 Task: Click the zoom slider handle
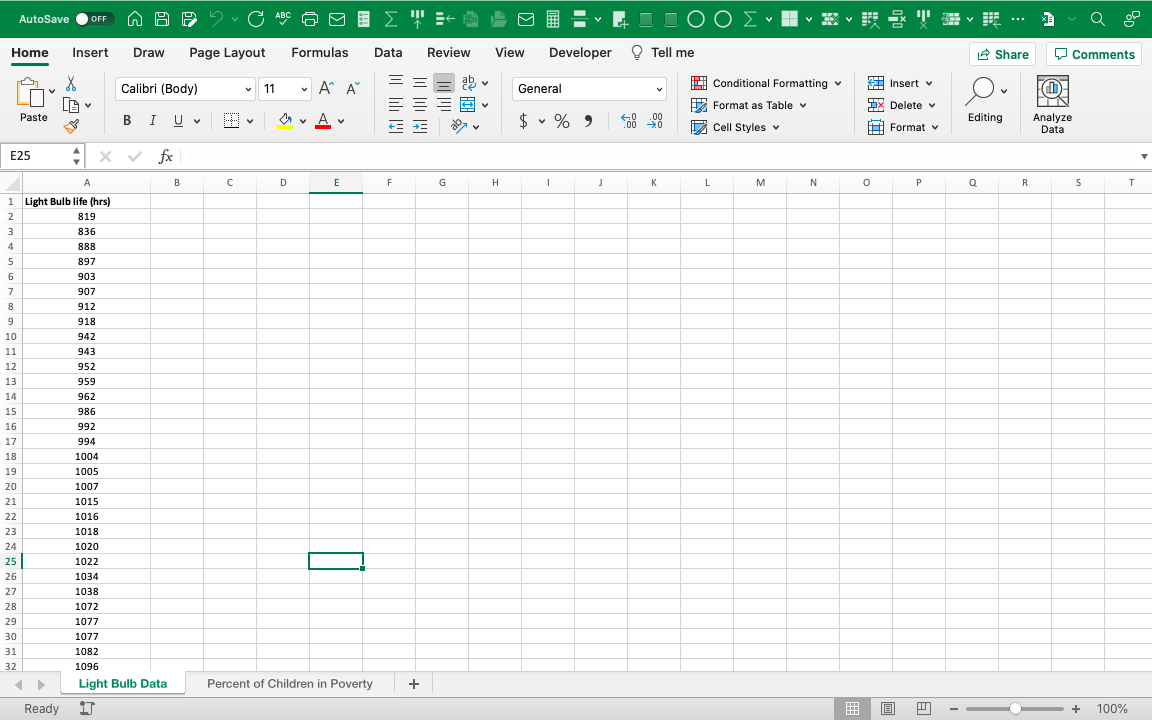(1015, 709)
